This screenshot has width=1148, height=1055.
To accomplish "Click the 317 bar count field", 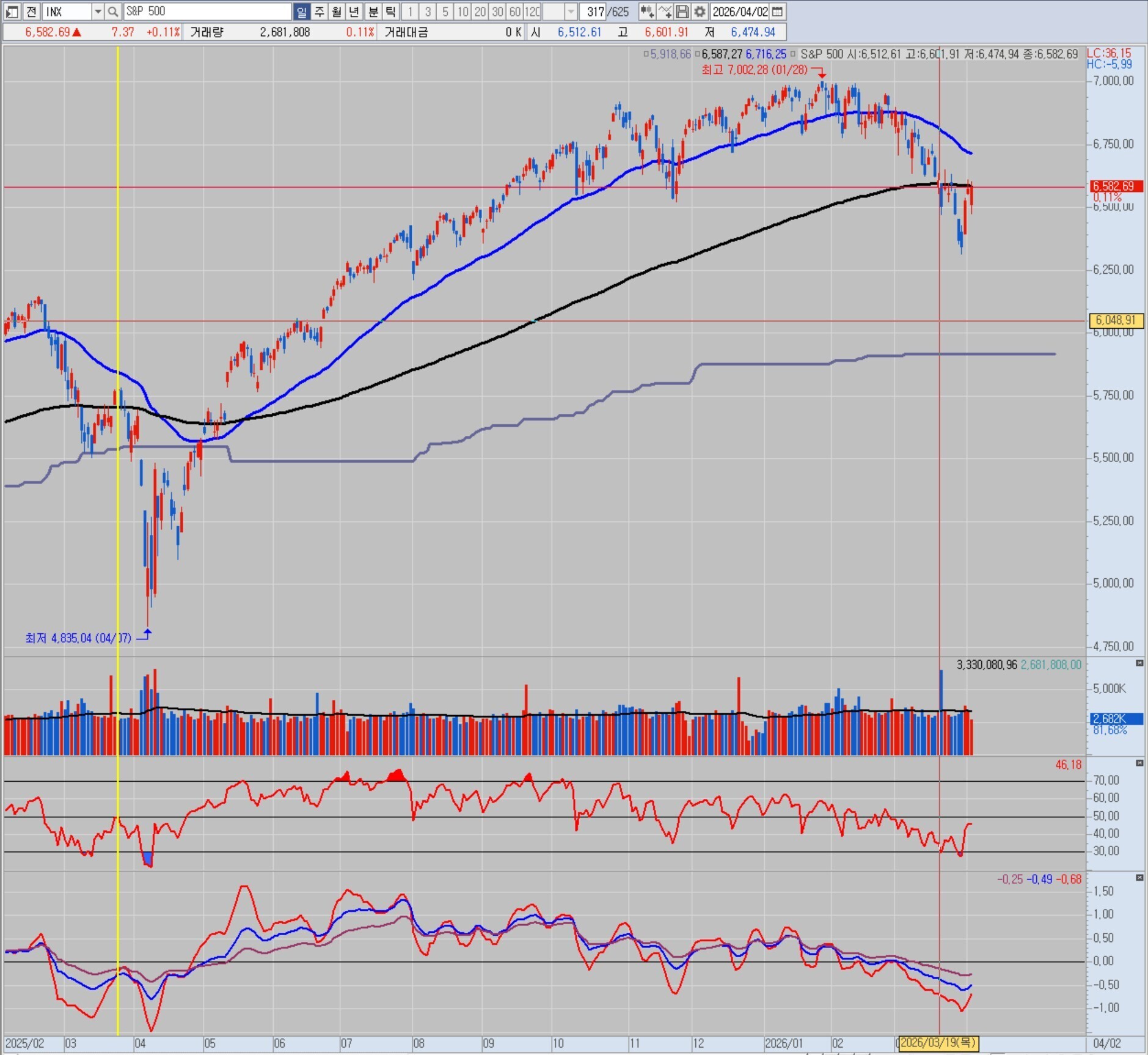I will (x=593, y=11).
